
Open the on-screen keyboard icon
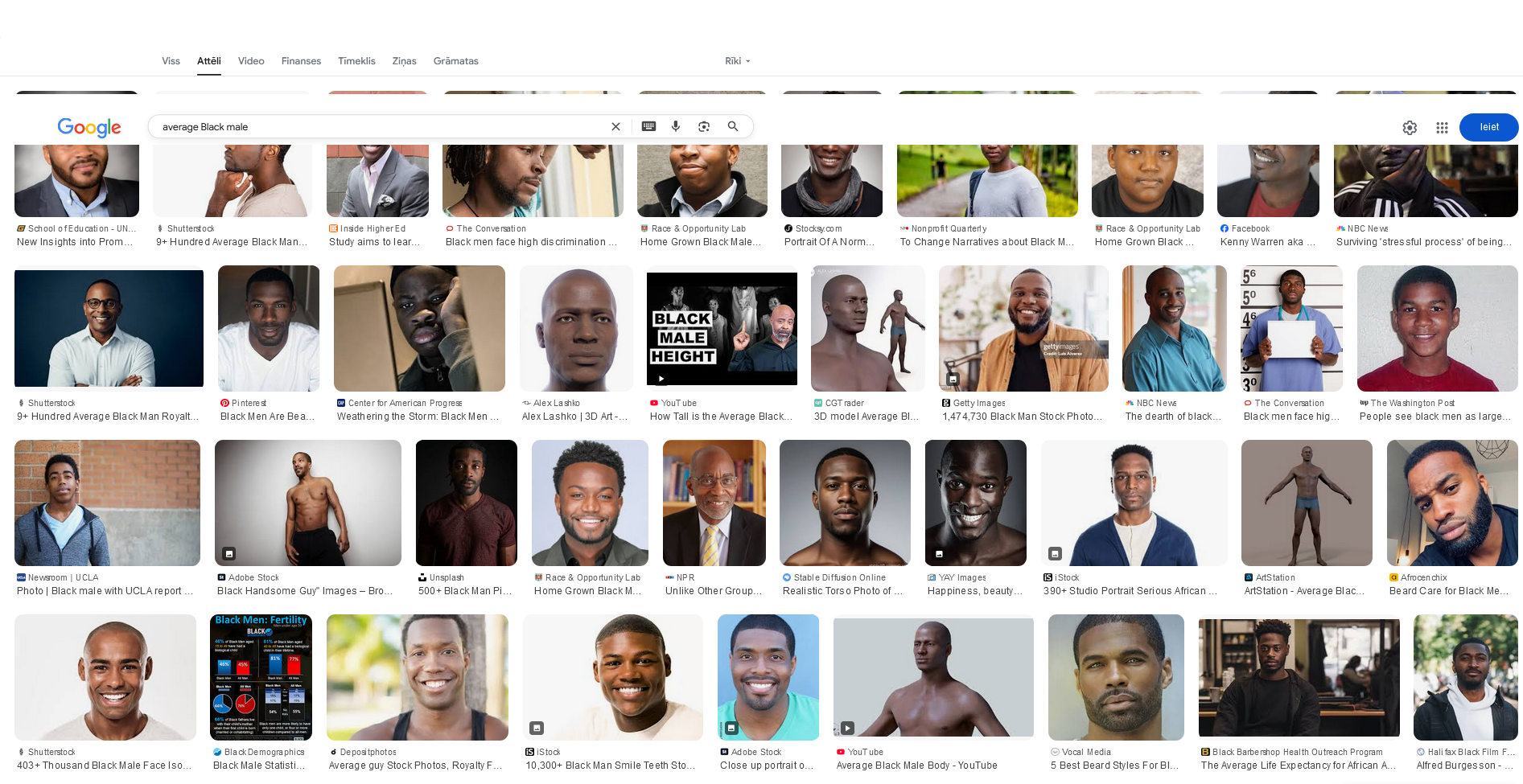click(x=648, y=126)
